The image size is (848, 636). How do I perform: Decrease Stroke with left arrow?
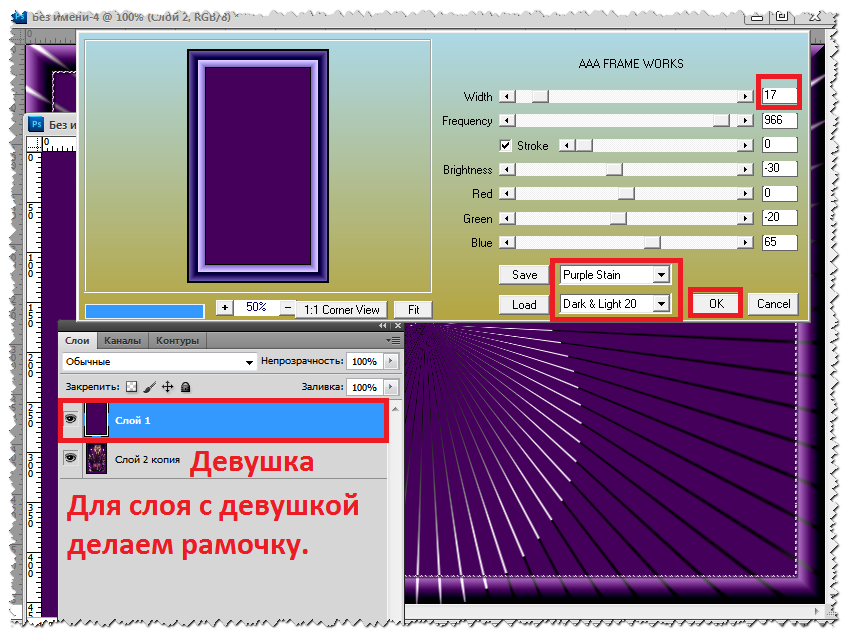click(x=567, y=145)
